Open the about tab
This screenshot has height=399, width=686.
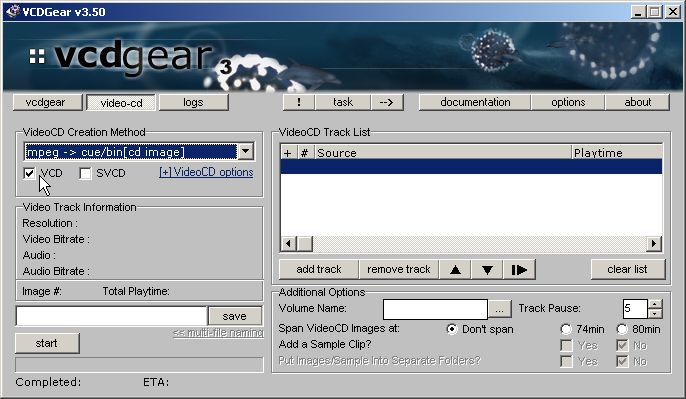point(637,102)
